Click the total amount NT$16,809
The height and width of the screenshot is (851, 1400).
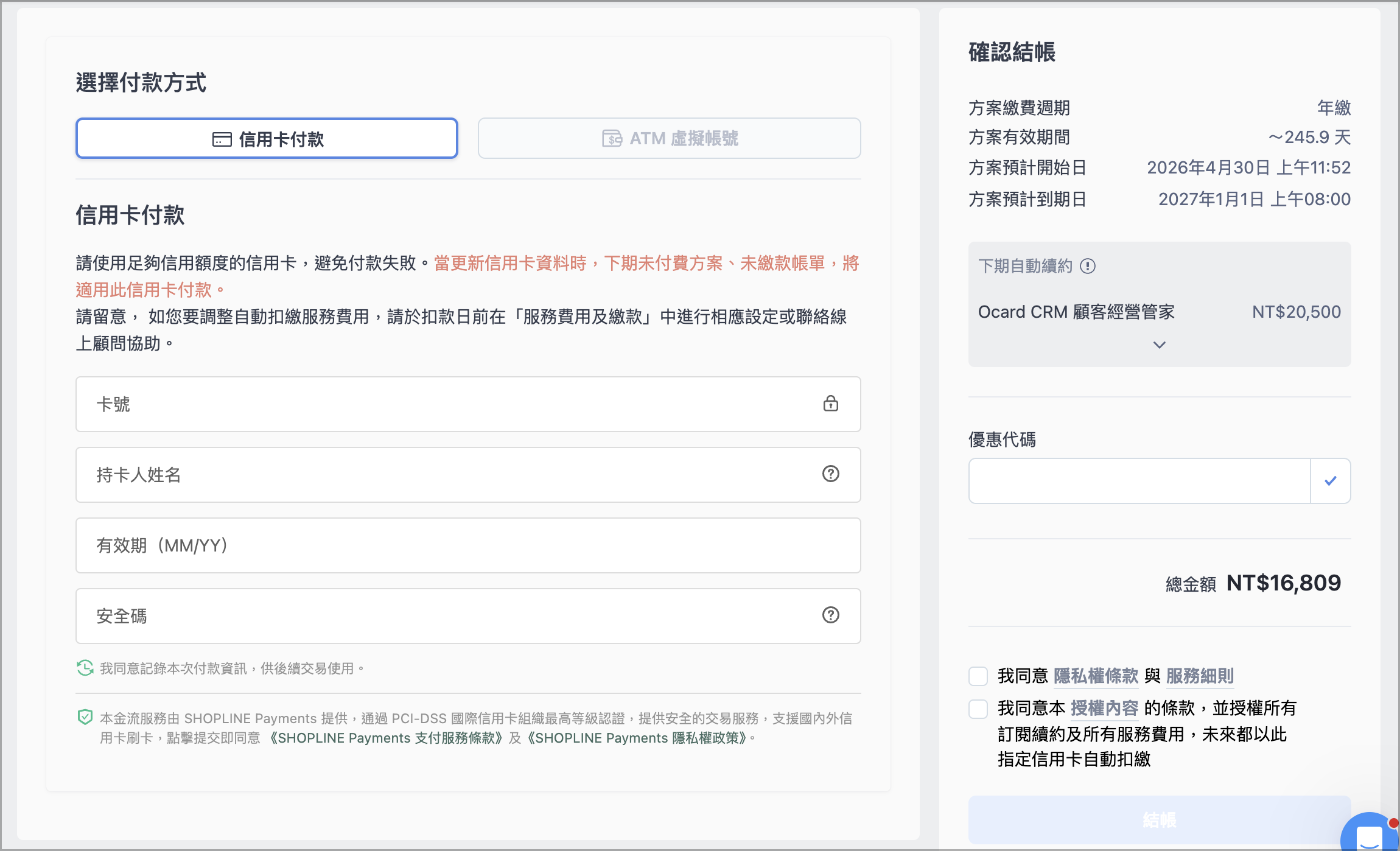(x=1283, y=583)
